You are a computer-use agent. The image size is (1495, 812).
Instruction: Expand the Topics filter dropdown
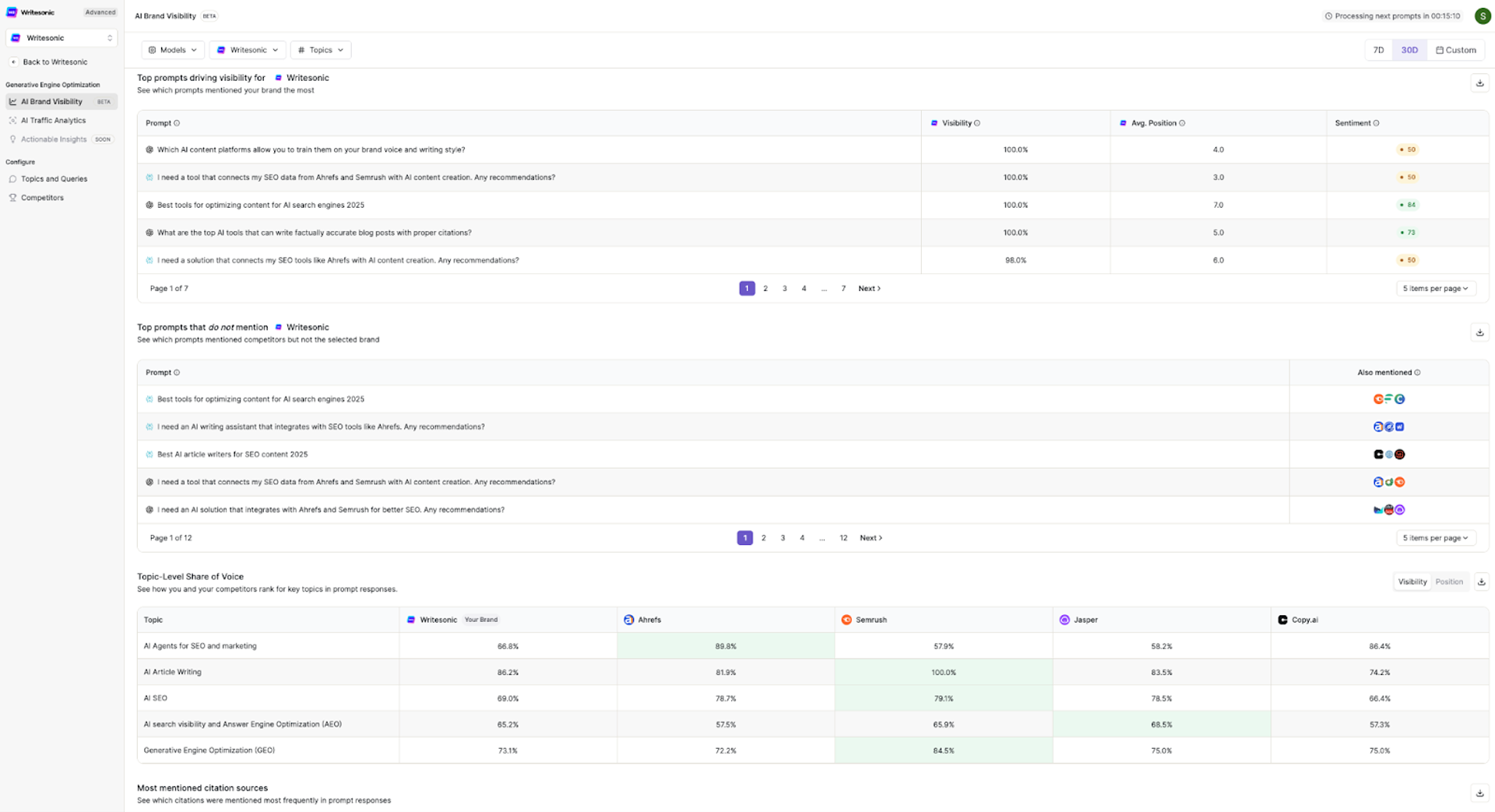(321, 50)
